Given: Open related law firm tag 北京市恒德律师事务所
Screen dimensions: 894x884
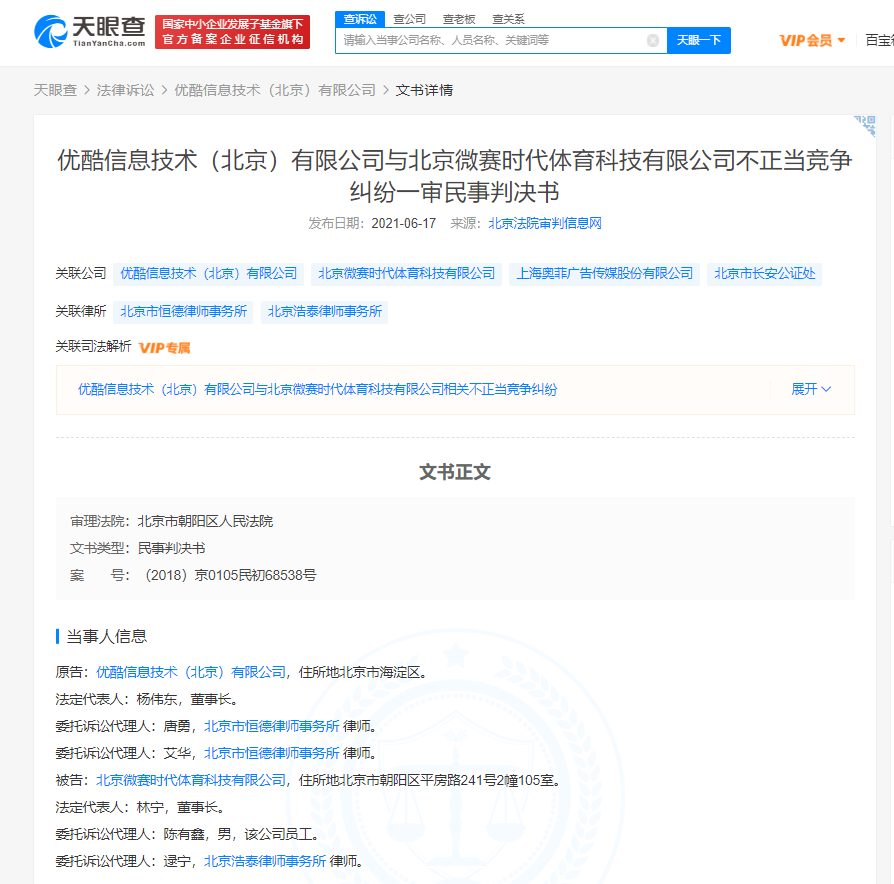Looking at the screenshot, I should coord(183,312).
